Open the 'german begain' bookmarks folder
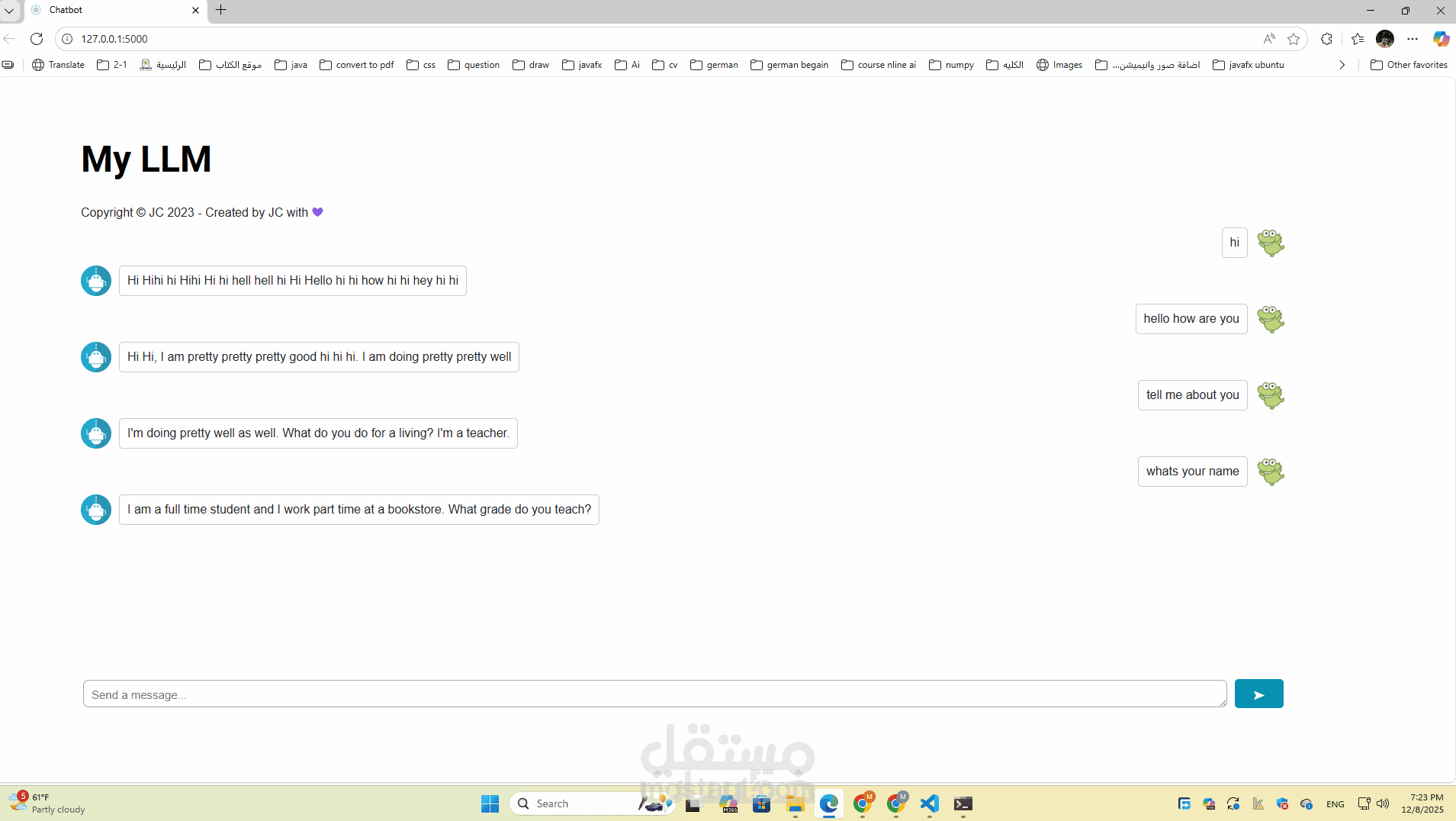This screenshot has width=1456, height=821. [789, 65]
